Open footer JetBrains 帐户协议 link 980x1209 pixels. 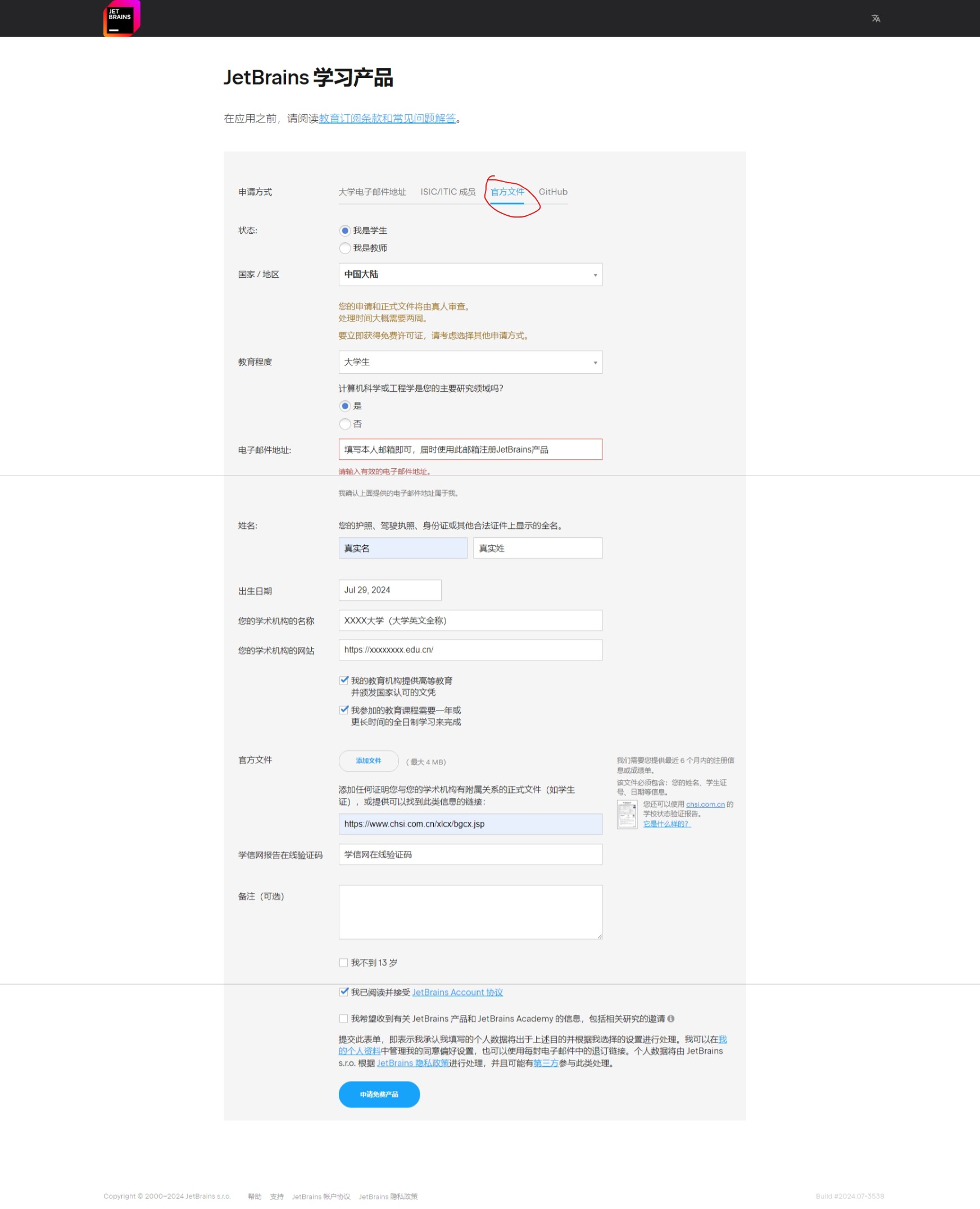point(321,1197)
